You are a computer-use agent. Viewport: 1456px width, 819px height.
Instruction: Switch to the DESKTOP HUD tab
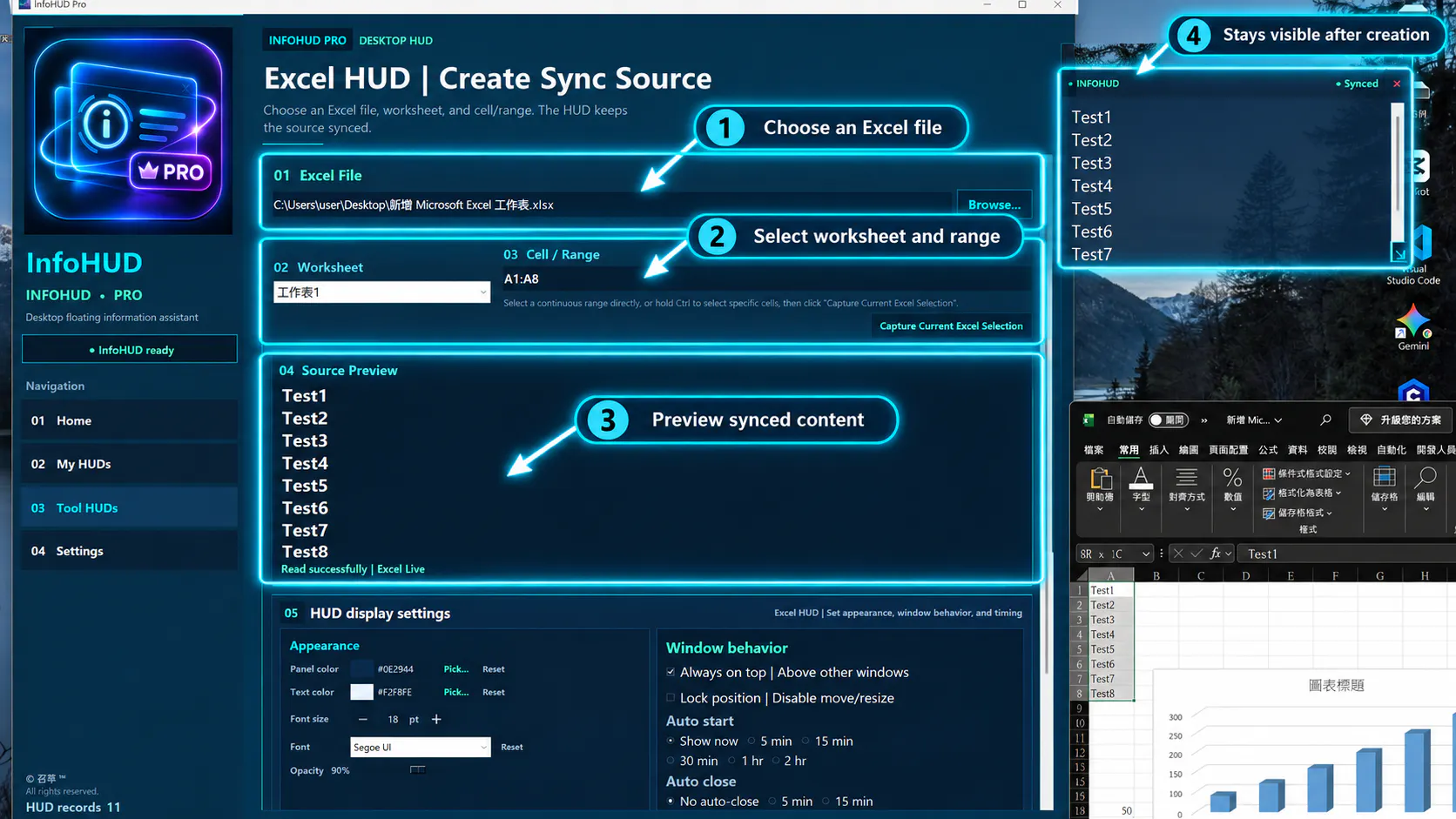pos(395,40)
